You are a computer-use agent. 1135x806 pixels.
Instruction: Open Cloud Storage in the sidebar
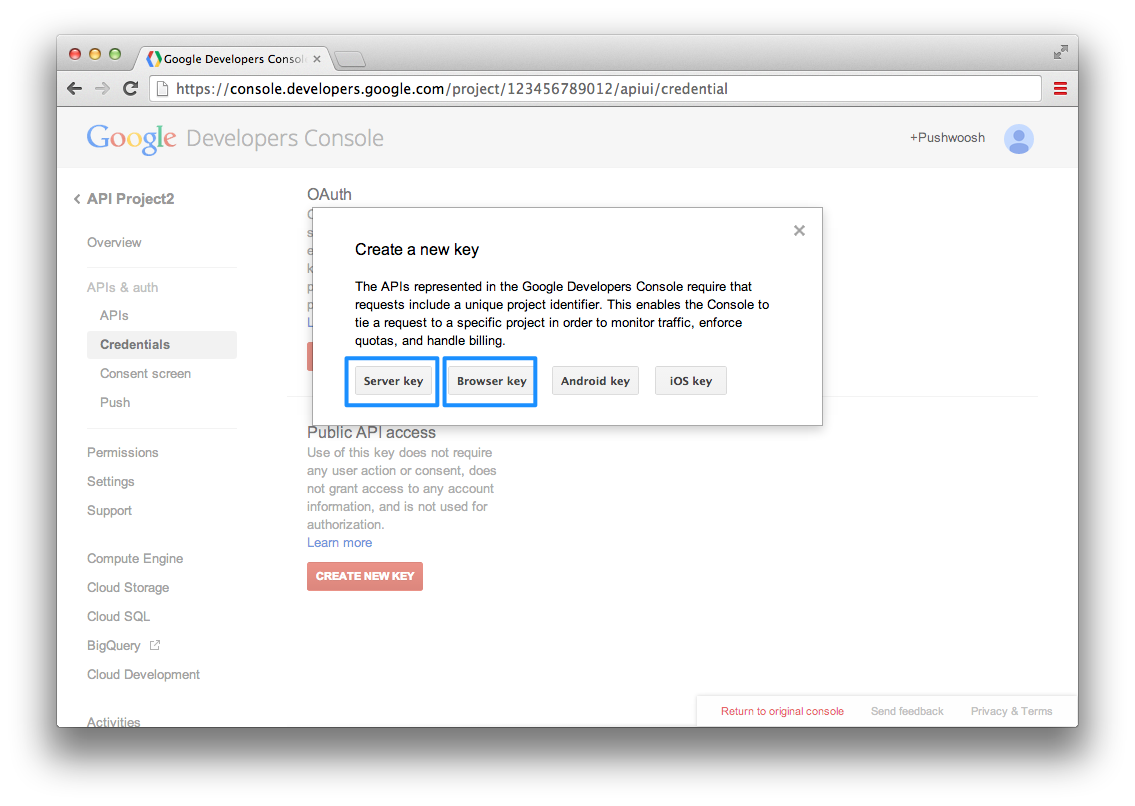(128, 587)
